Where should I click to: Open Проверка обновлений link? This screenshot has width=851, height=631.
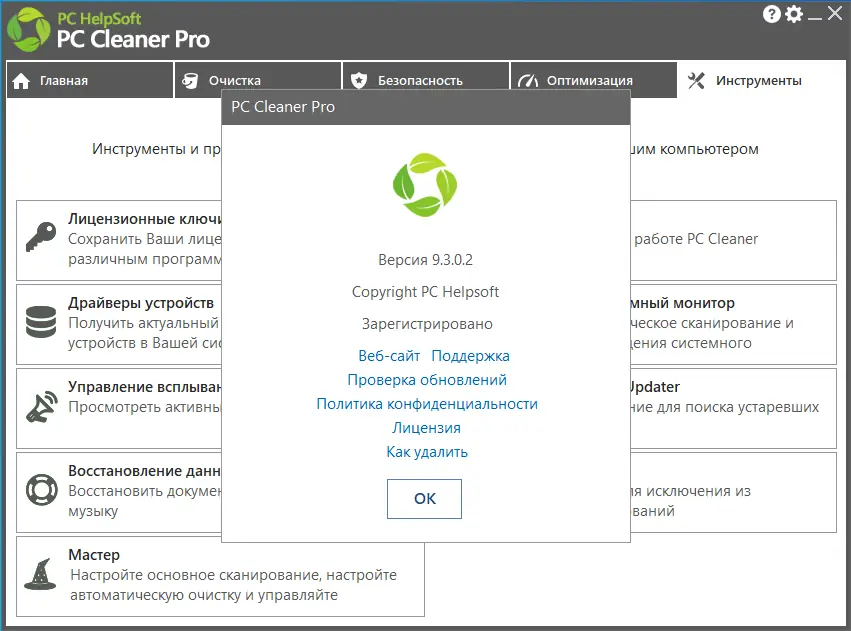(x=425, y=380)
